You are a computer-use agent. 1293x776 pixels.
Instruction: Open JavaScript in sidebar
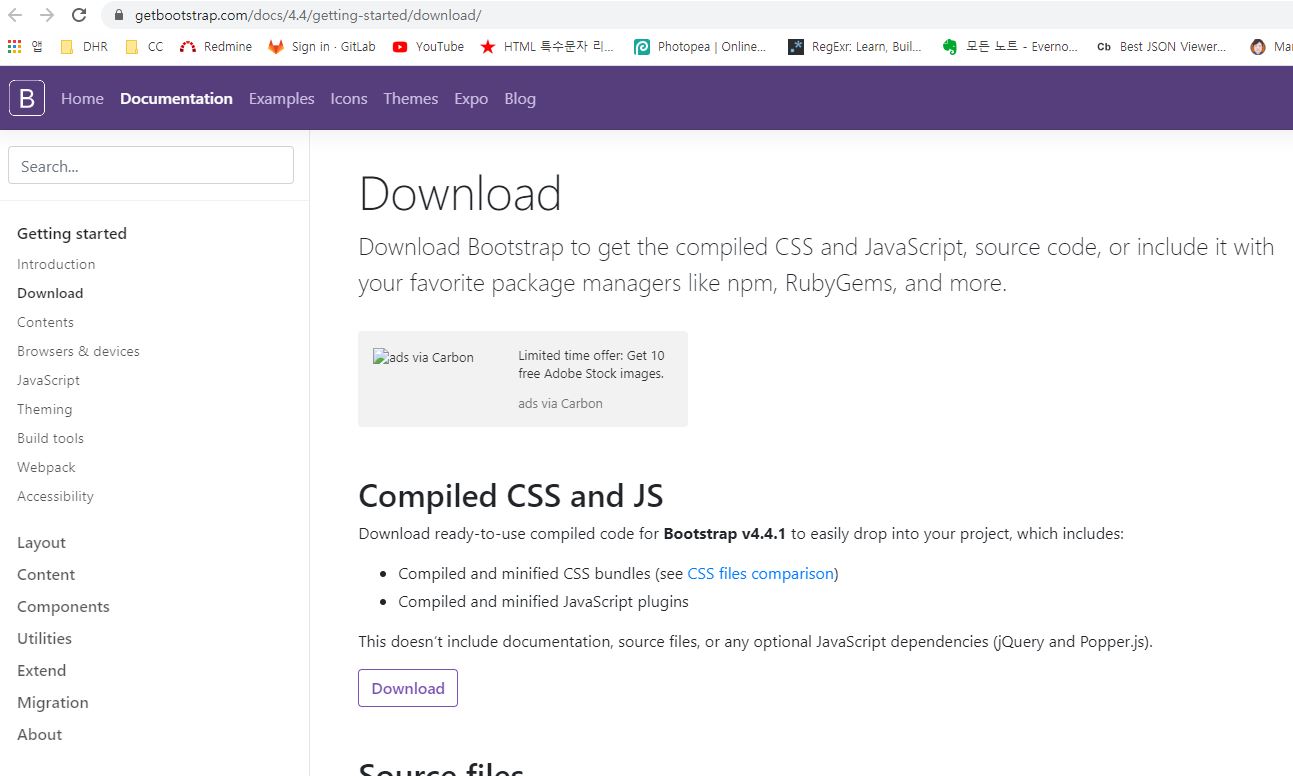tap(48, 380)
